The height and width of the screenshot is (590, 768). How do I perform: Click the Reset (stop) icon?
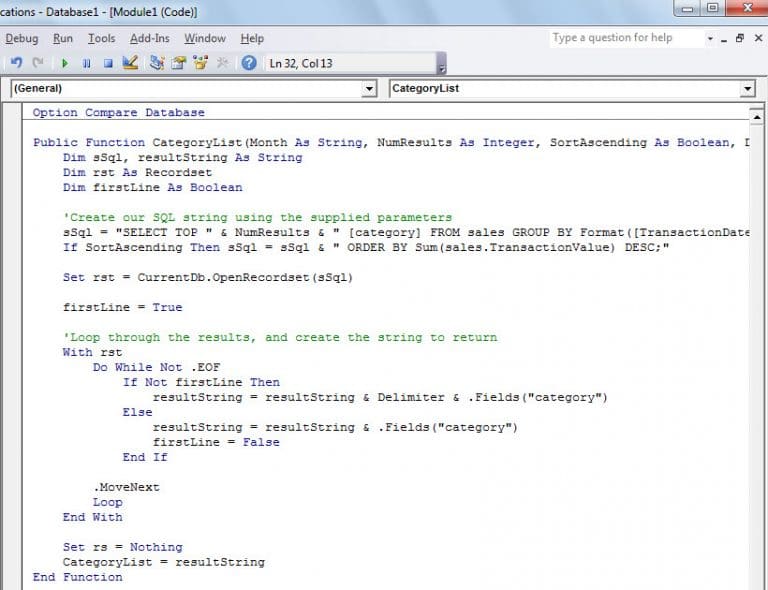click(x=107, y=63)
